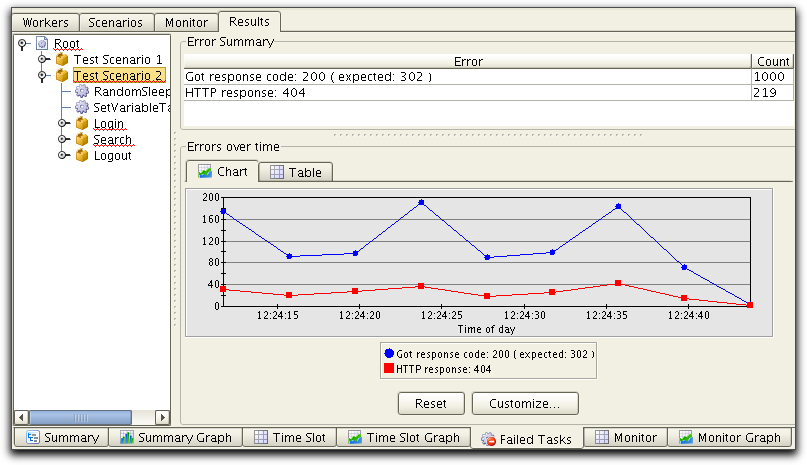
Task: Click the Summary tab's list icon
Action: pyautogui.click(x=32, y=438)
